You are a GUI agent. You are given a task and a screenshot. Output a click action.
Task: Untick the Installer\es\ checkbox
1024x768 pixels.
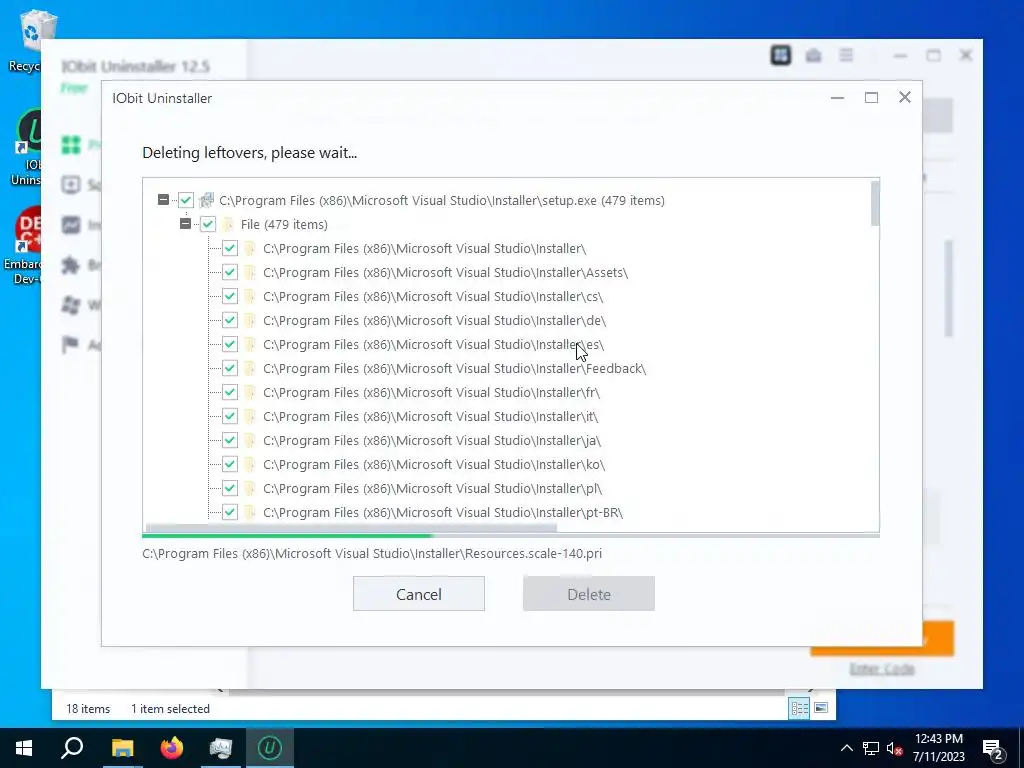pos(230,344)
